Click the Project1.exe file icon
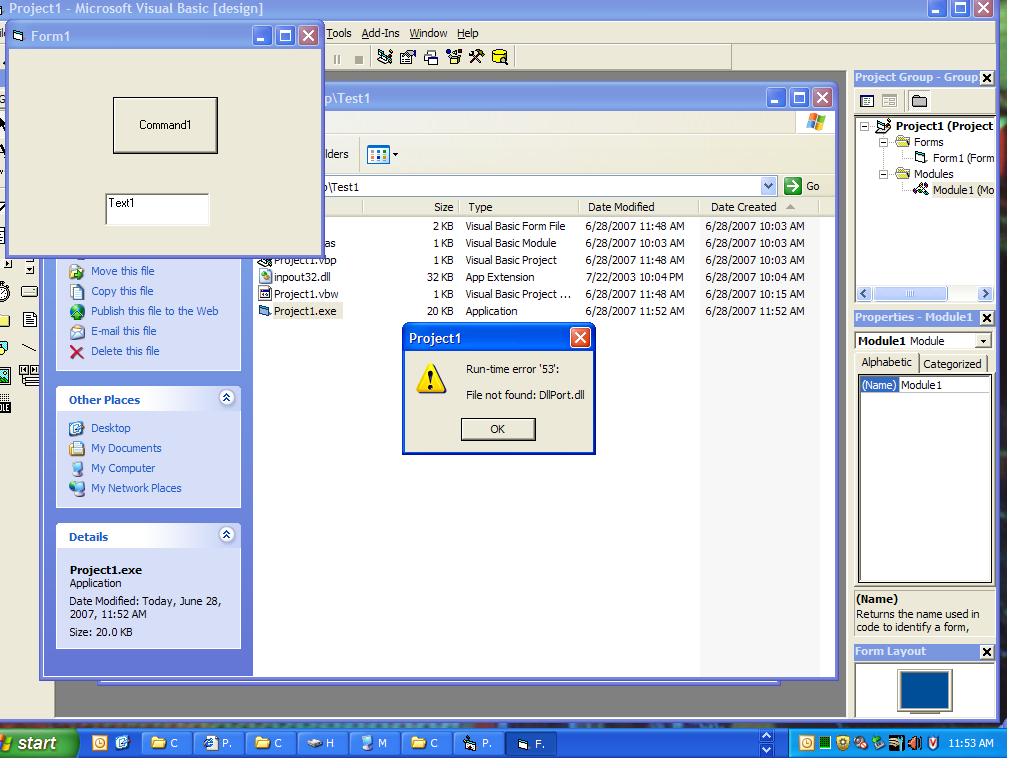Screen dimensions: 1024x768 point(265,311)
